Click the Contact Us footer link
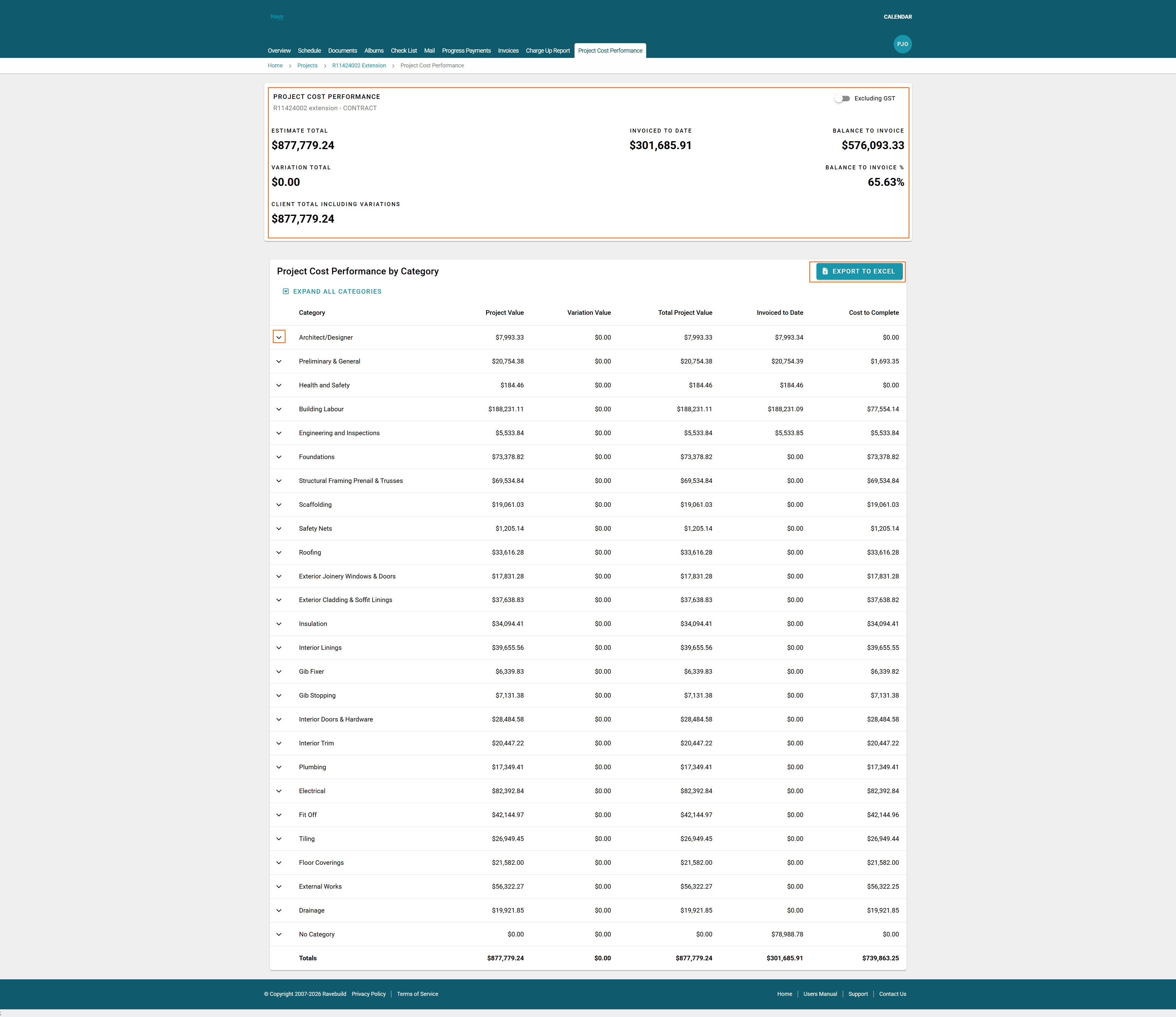Viewport: 1176px width, 1017px height. 892,994
